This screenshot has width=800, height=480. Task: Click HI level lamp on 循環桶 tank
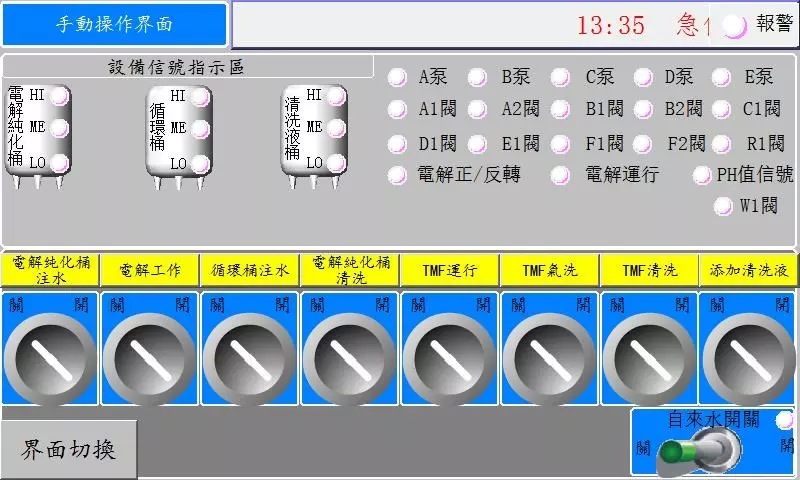point(200,97)
